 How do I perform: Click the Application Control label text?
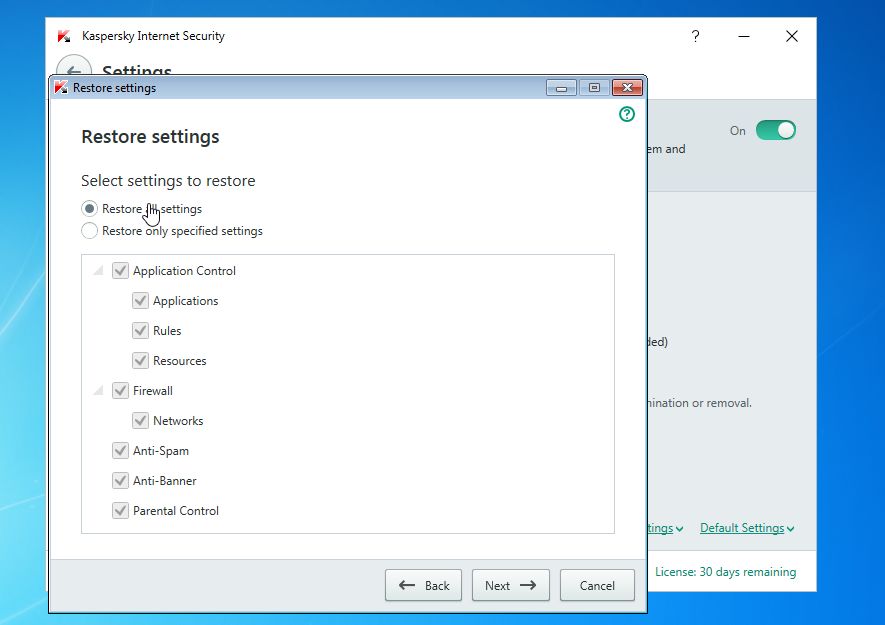184,271
